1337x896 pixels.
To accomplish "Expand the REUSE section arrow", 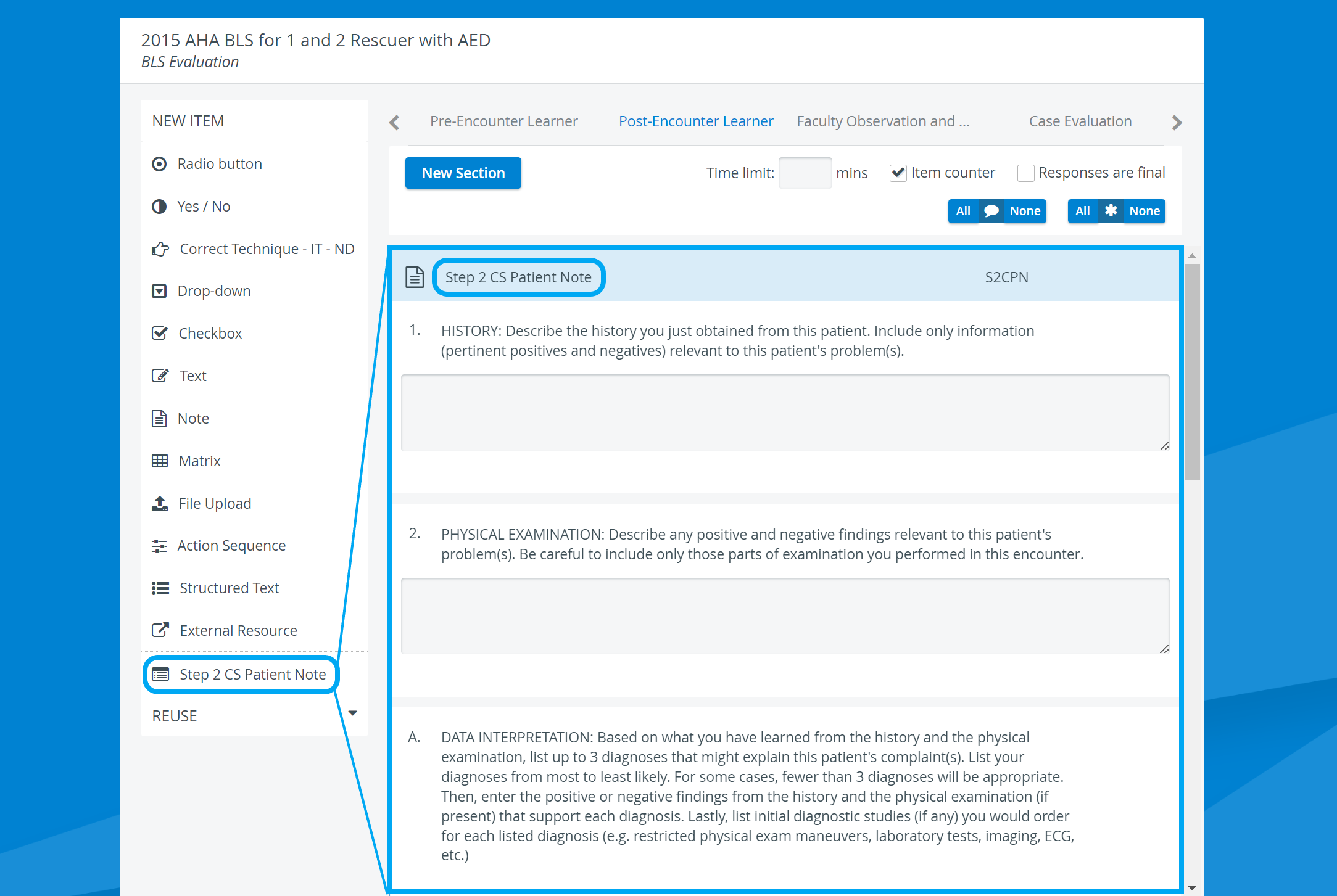I will click(353, 713).
